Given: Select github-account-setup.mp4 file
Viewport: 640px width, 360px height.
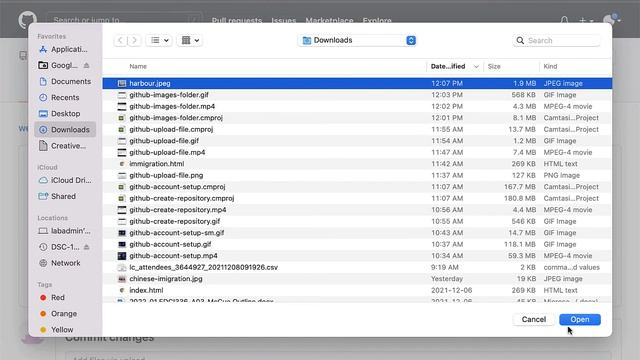Looking at the screenshot, I should (x=357, y=256).
